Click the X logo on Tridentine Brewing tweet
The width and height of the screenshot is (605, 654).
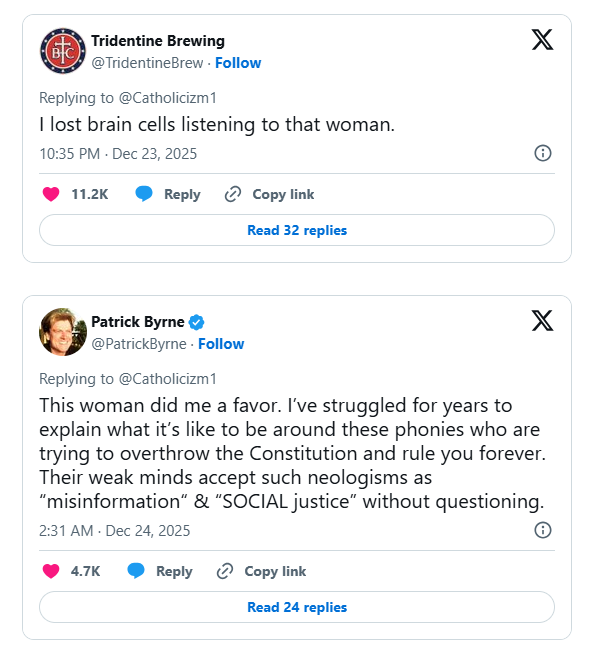tap(542, 40)
